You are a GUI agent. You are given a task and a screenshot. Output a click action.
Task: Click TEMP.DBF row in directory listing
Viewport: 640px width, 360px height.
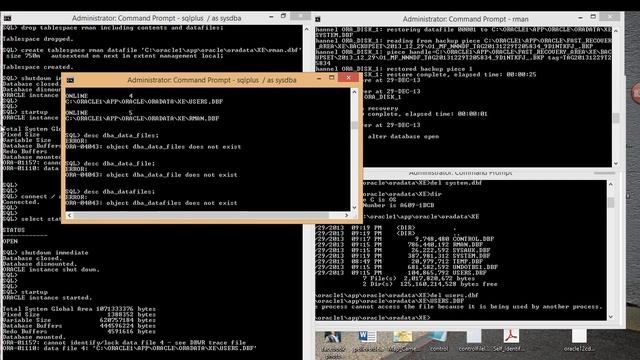400,261
